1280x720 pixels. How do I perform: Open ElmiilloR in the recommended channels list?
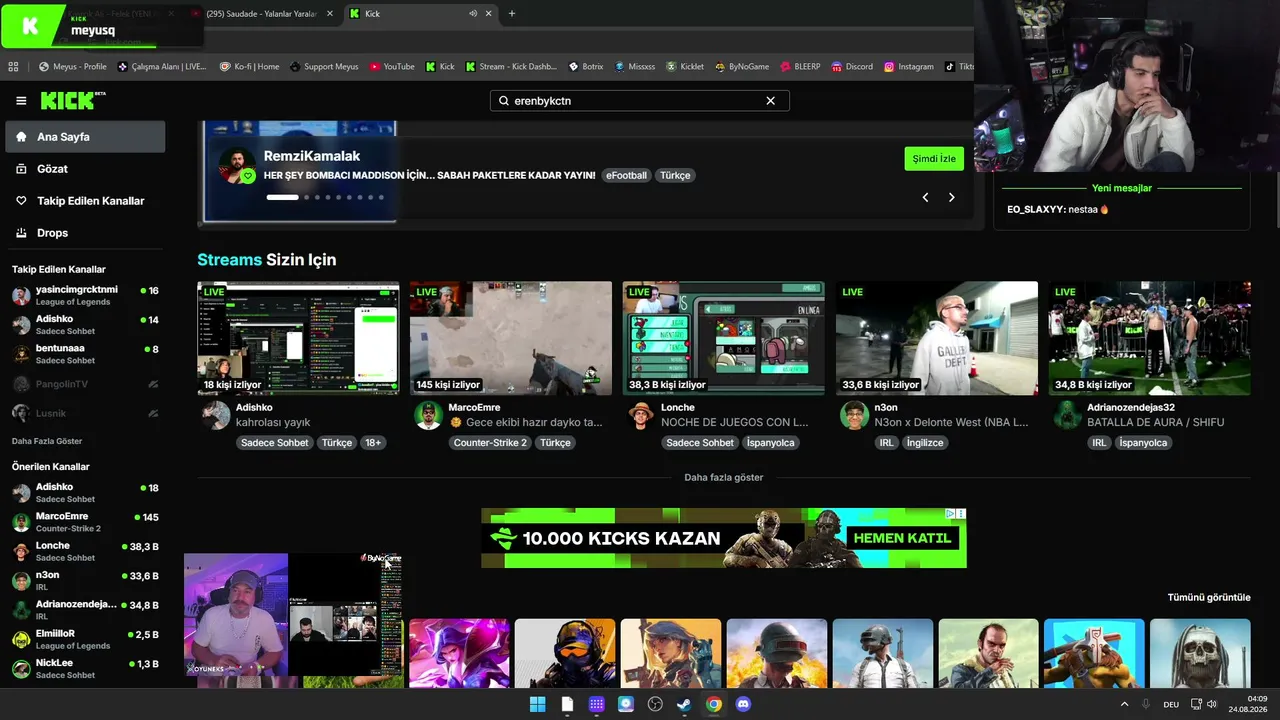pos(85,639)
